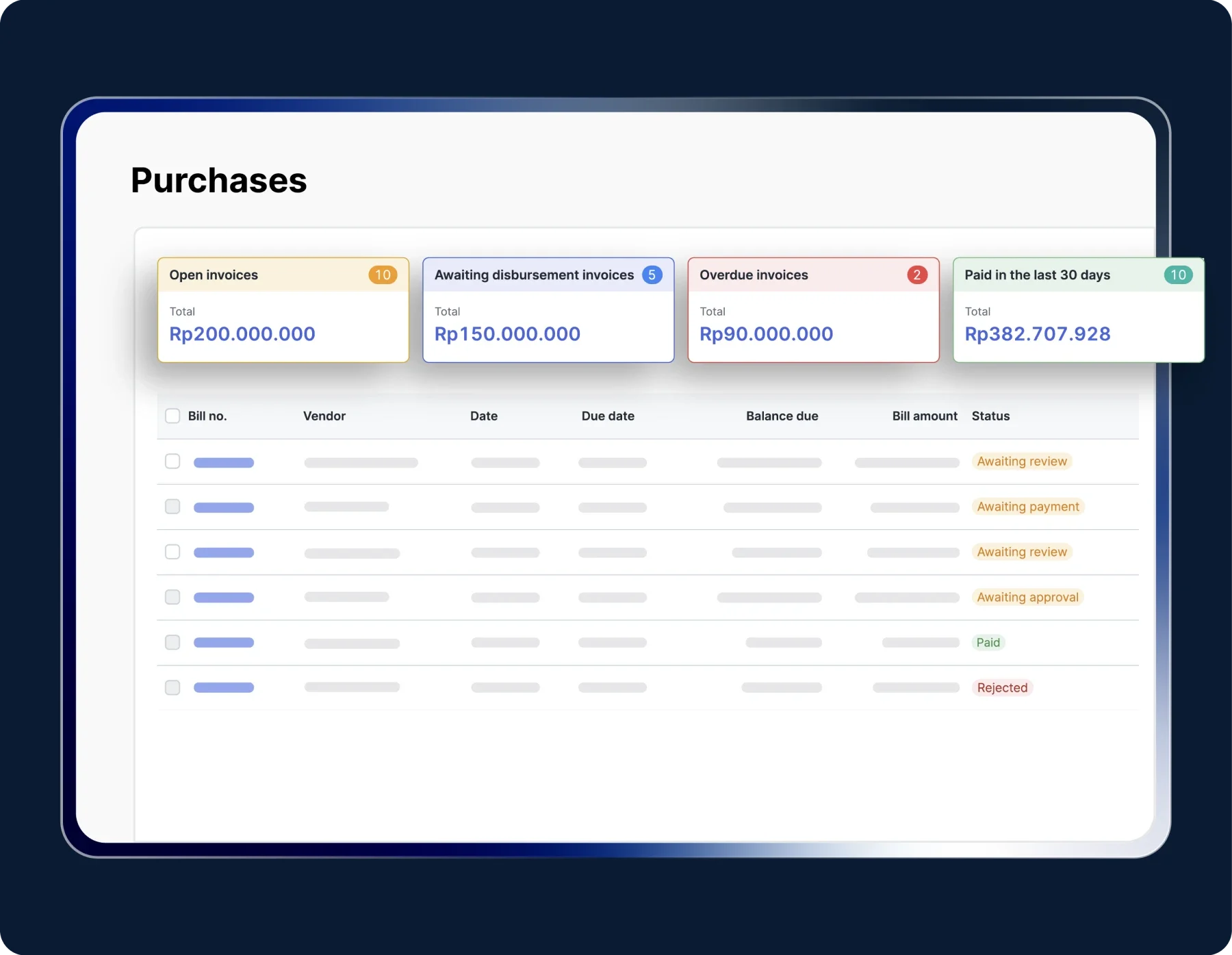
Task: Toggle the select-all checkbox beside Bill no.
Action: pyautogui.click(x=172, y=416)
